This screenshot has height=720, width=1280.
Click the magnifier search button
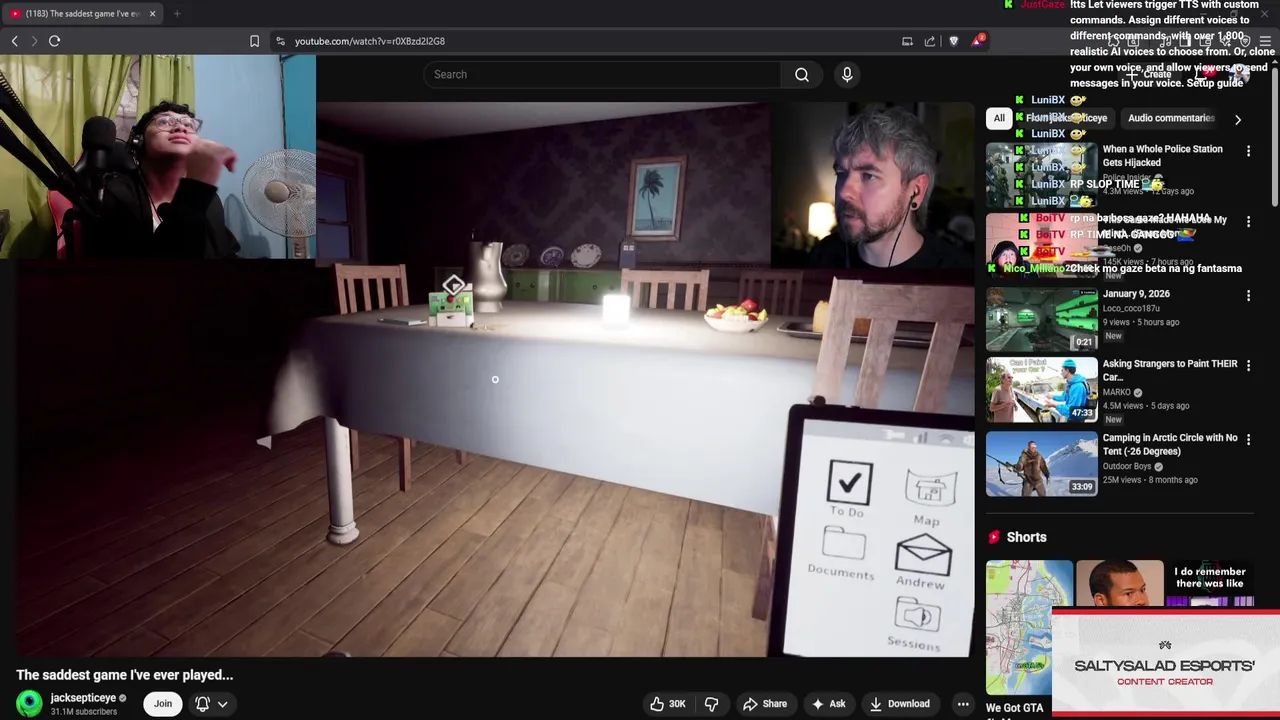pyautogui.click(x=802, y=74)
